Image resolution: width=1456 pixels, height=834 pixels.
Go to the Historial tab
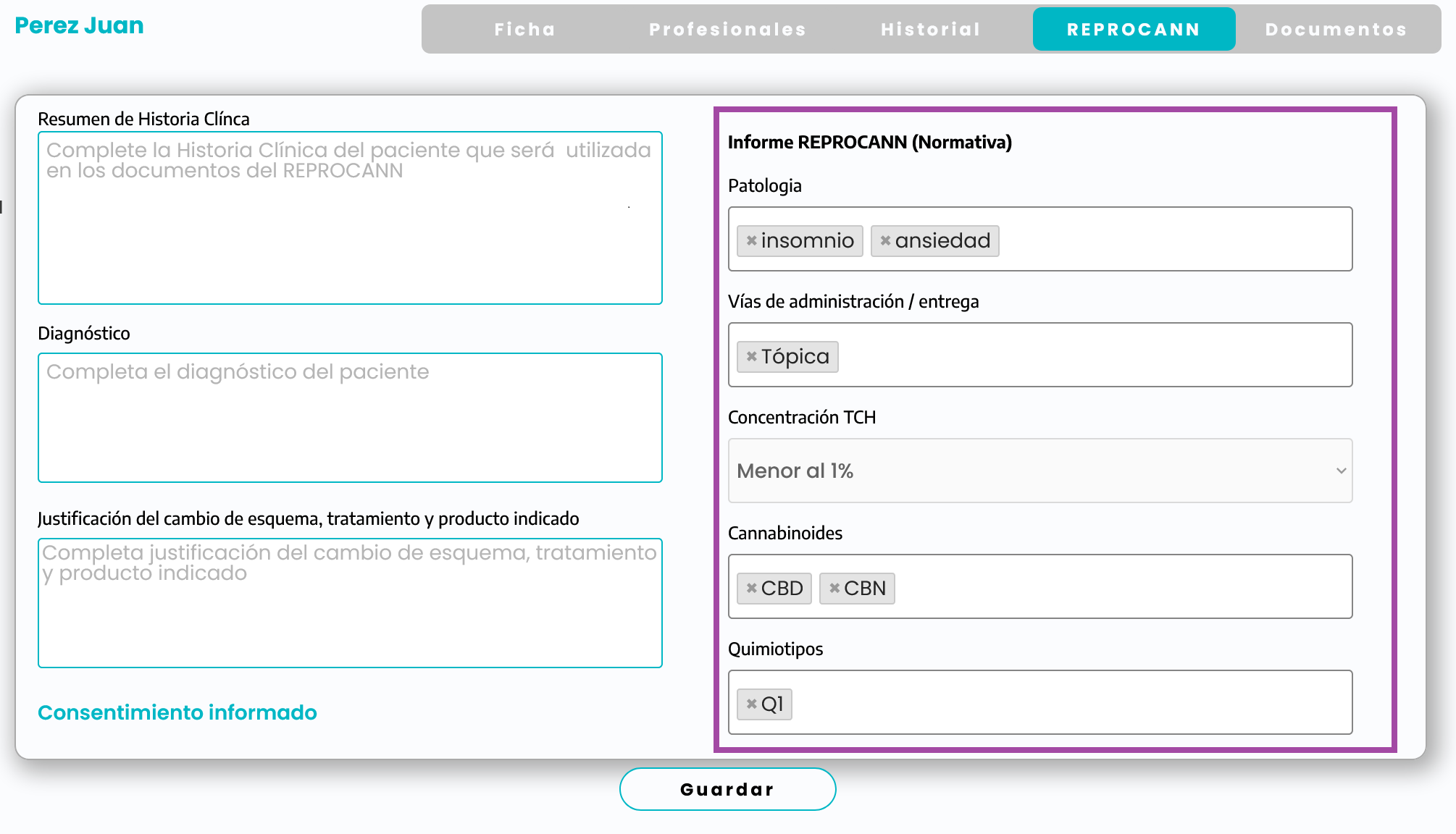tap(931, 29)
